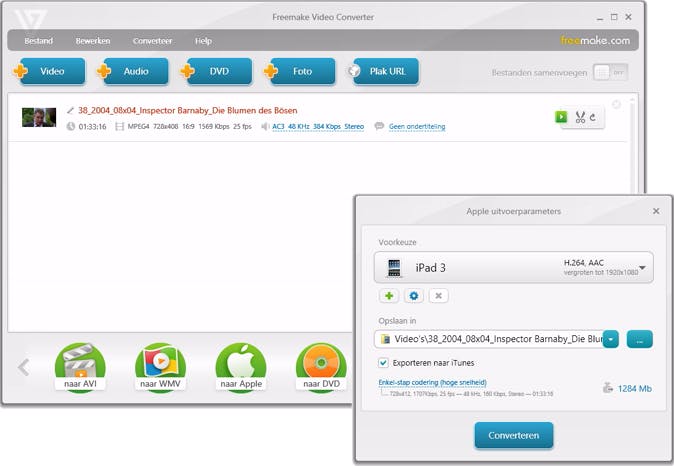This screenshot has height=466, width=674.
Task: Browse for folder with ellipsis button
Action: (640, 339)
